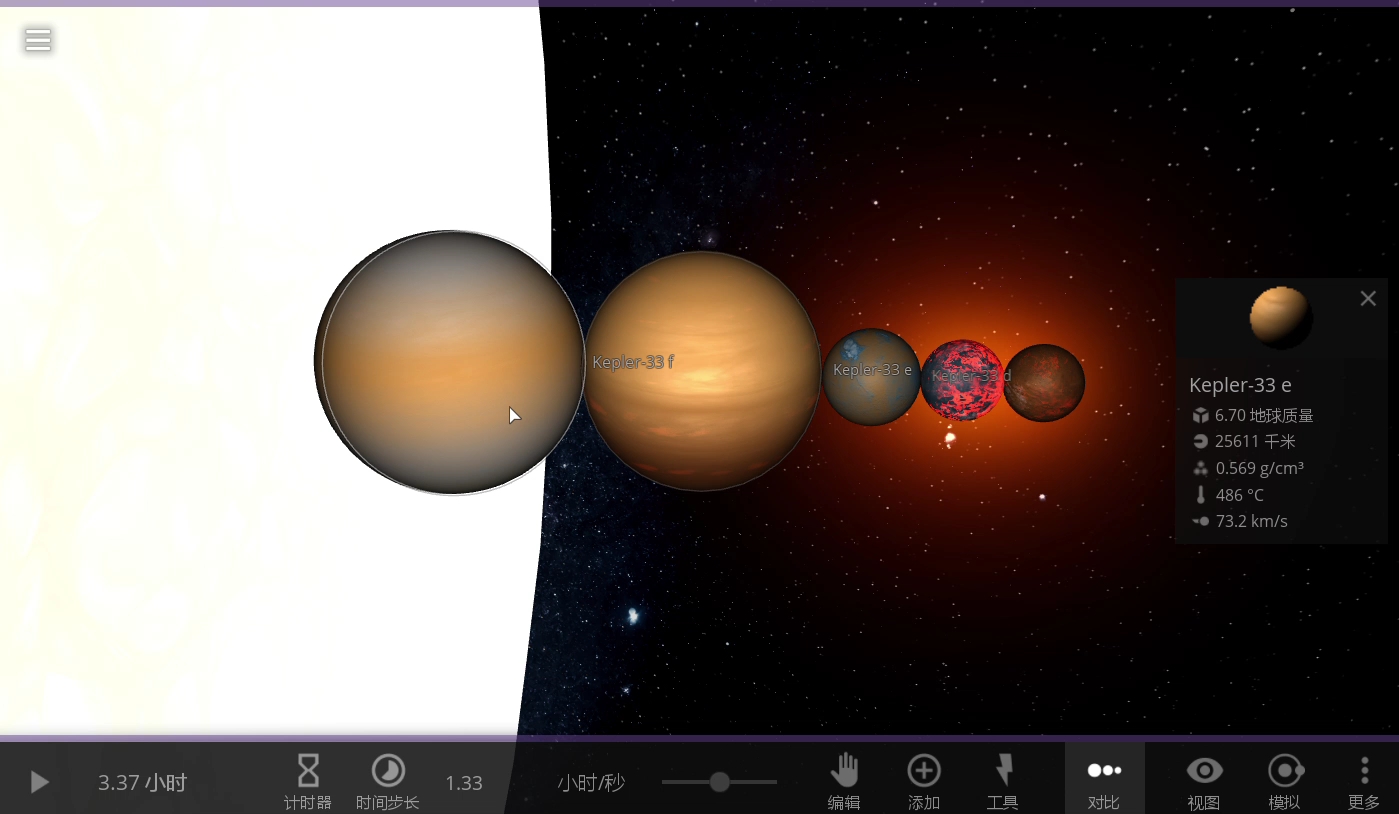This screenshot has width=1399, height=814.
Task: Open the hamburger main menu
Action: (x=38, y=40)
